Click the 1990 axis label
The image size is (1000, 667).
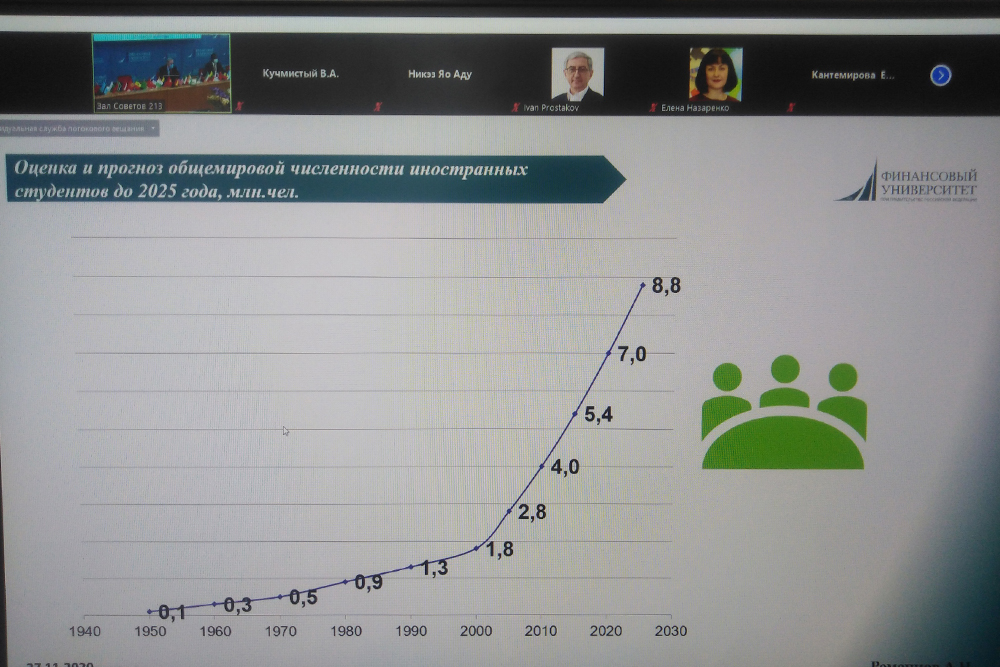coord(411,631)
